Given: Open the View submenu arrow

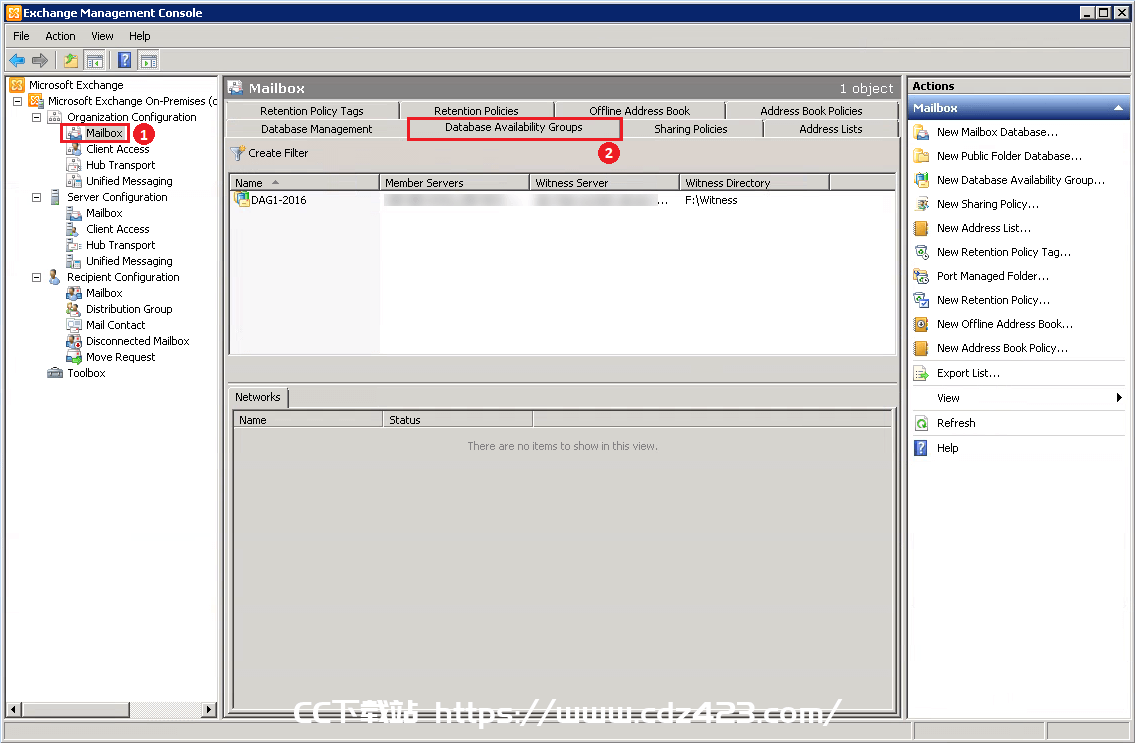Looking at the screenshot, I should 1119,398.
